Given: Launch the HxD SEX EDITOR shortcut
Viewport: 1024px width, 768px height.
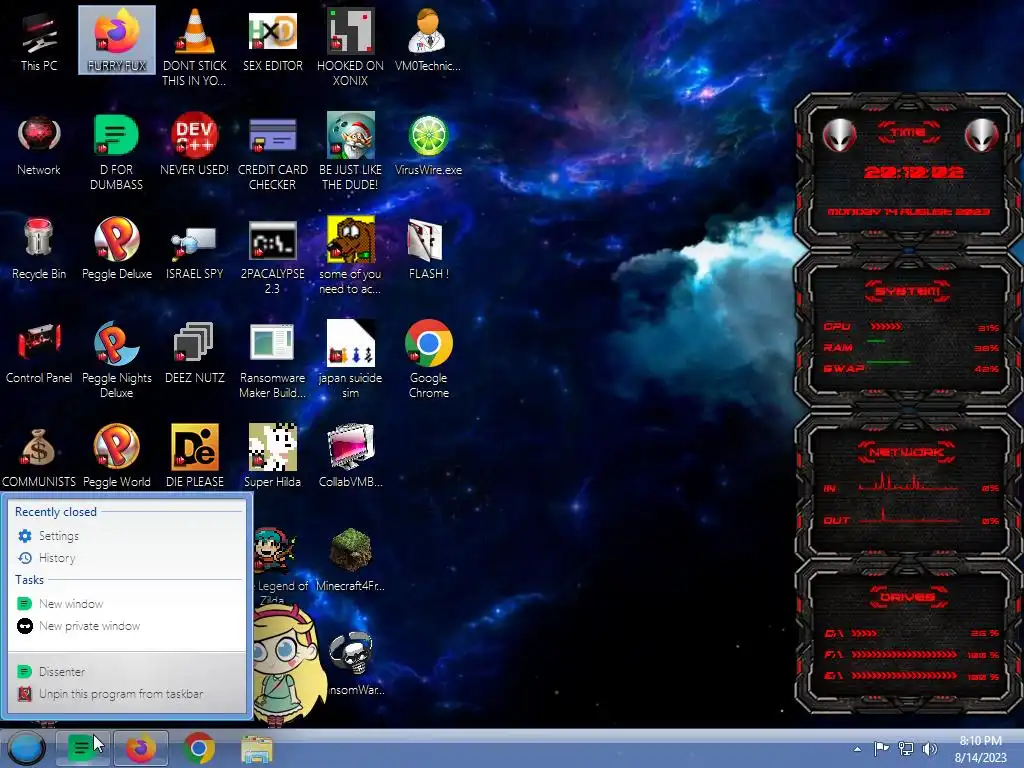Looking at the screenshot, I should click(272, 40).
